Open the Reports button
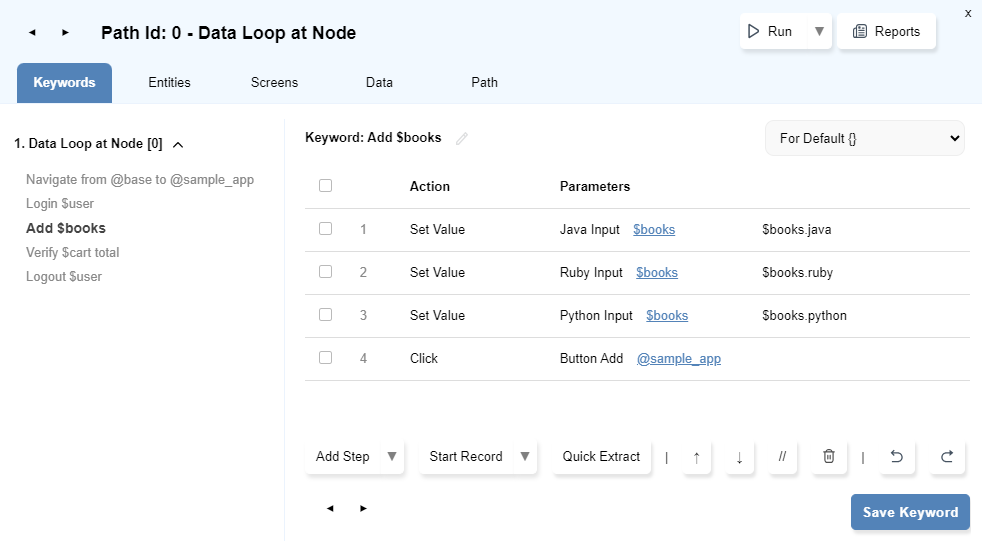Screen dimensions: 982x551 pos(886,32)
